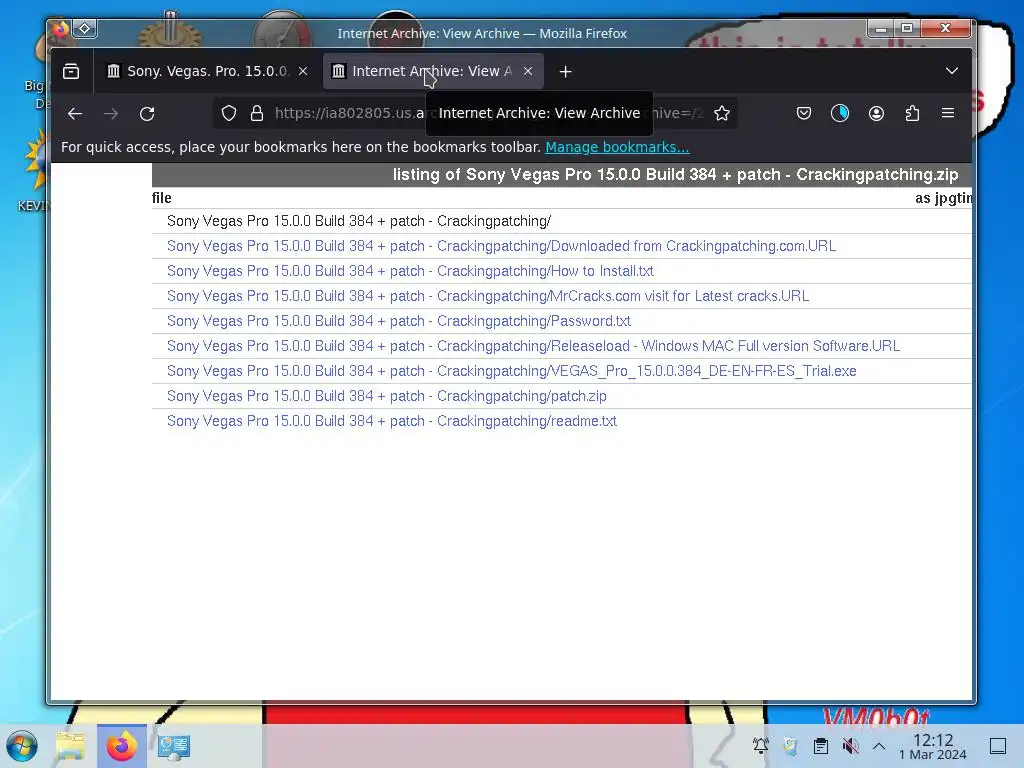Select the Crackingpatching/ folder row text
1024x768 pixels.
[x=359, y=221]
